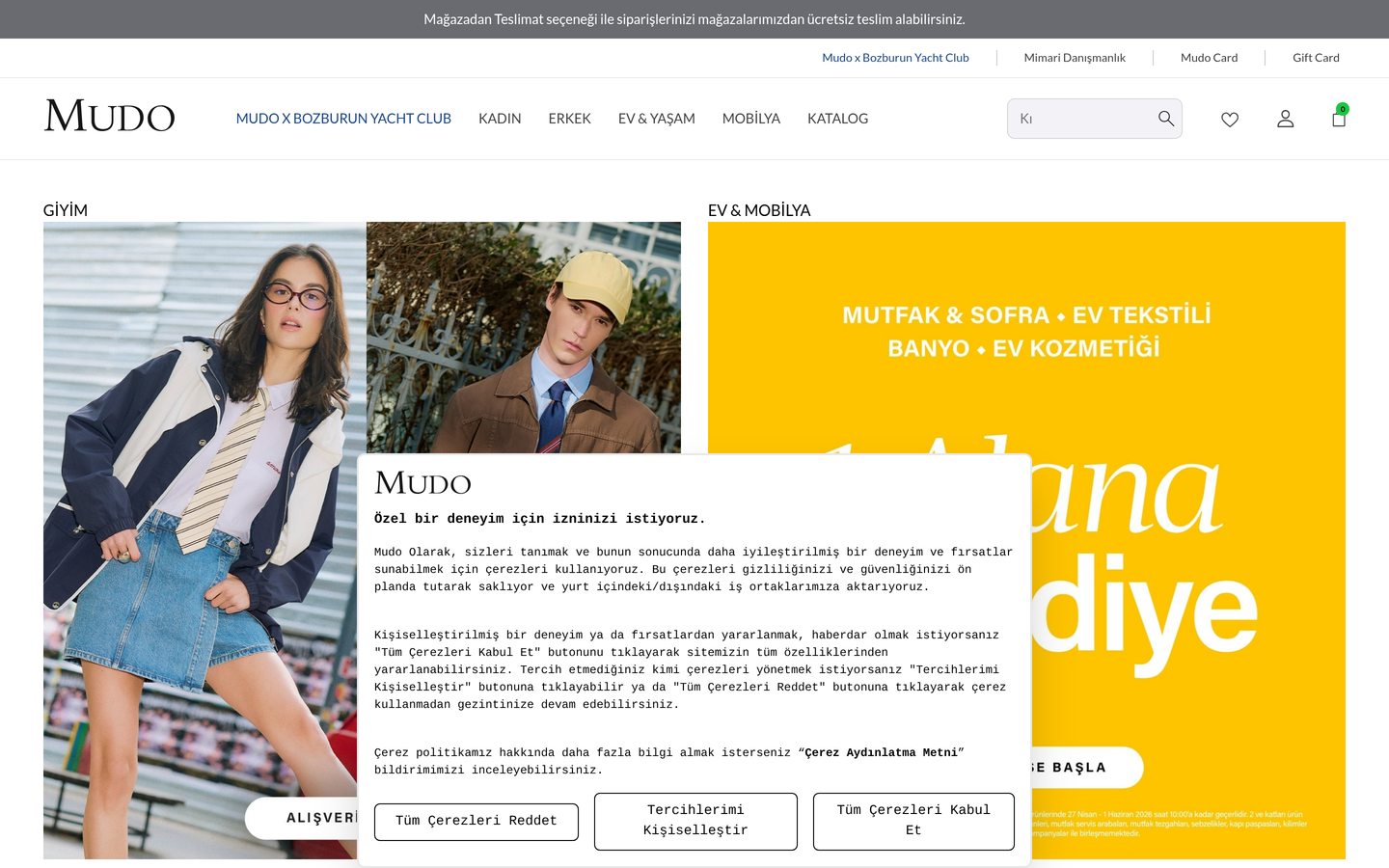Click the woman fashion banner image
Screen dimensions: 1389x868
click(204, 540)
